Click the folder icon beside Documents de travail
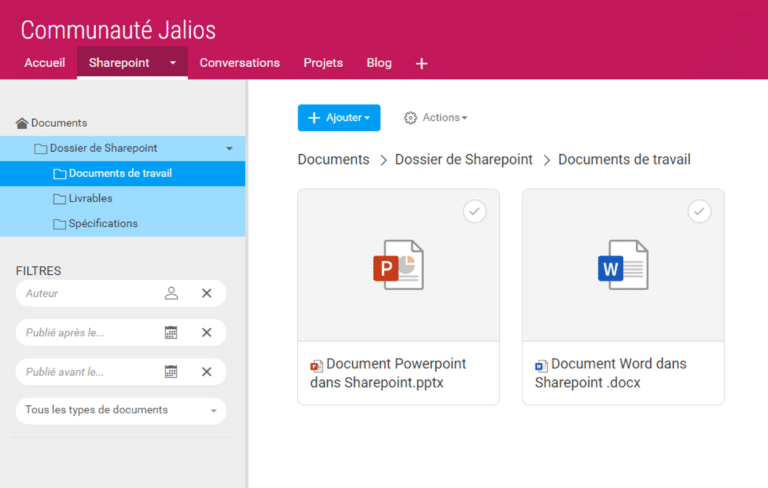The image size is (768, 488). pos(59,173)
